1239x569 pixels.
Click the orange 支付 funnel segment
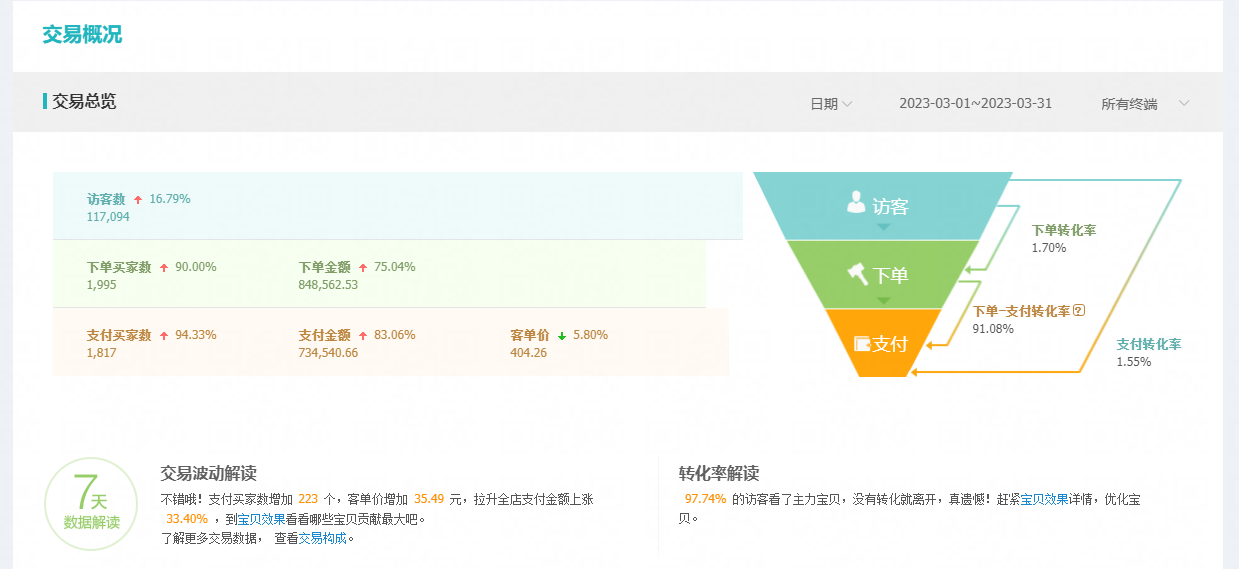point(883,344)
